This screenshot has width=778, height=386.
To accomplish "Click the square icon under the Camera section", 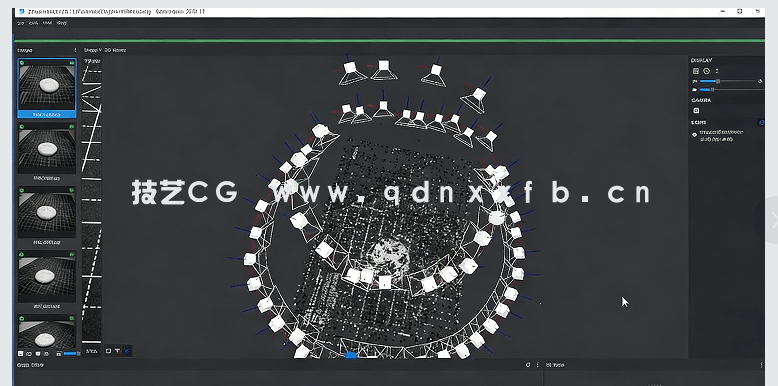I will 696,111.
